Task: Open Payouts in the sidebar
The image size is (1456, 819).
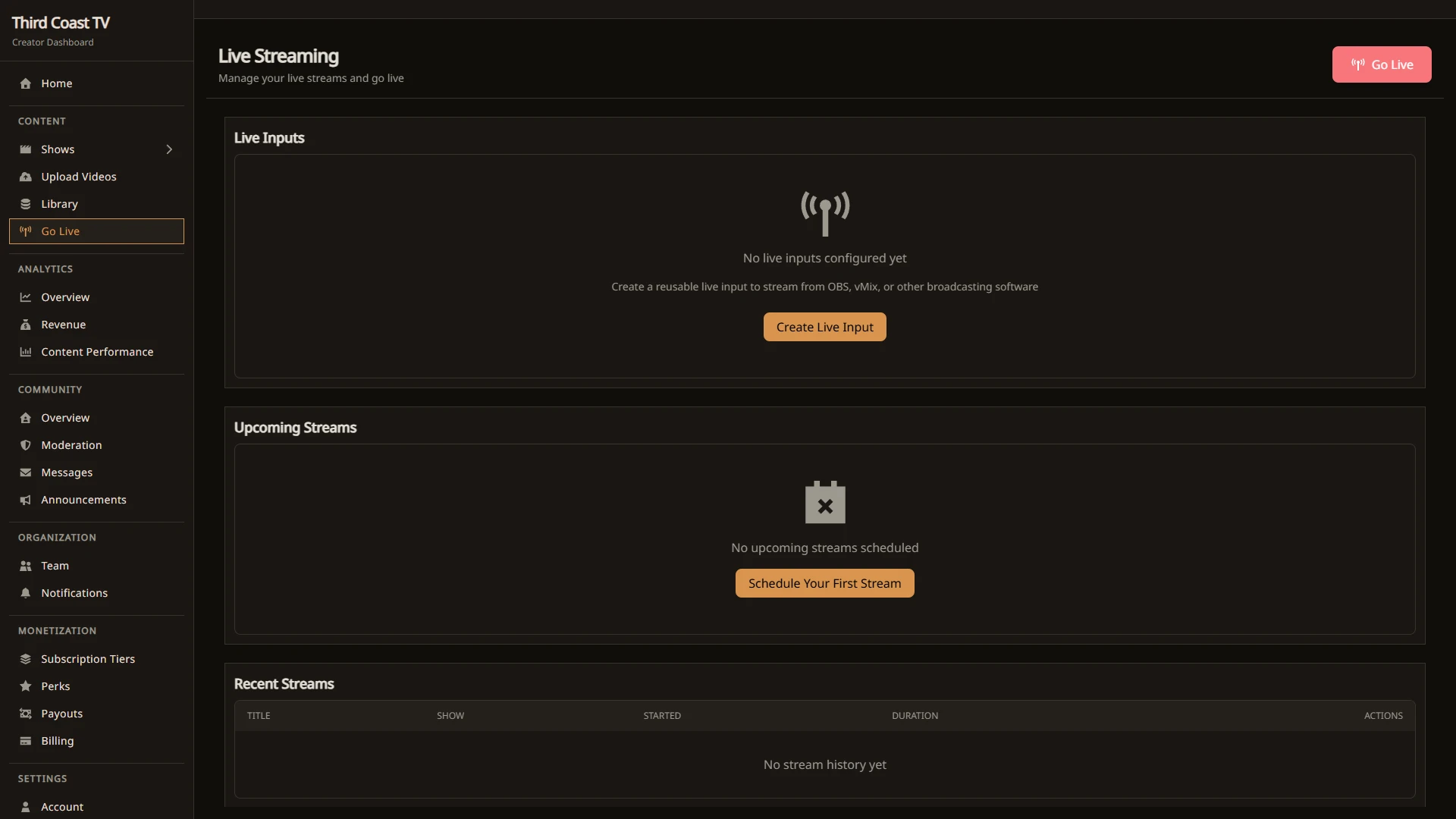Action: pos(96,714)
